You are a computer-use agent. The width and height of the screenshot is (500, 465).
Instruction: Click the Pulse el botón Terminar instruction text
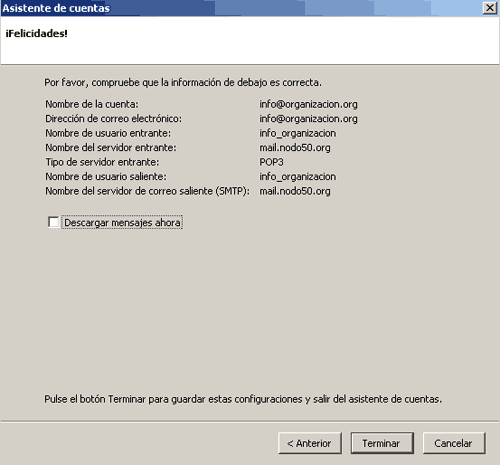tap(243, 399)
